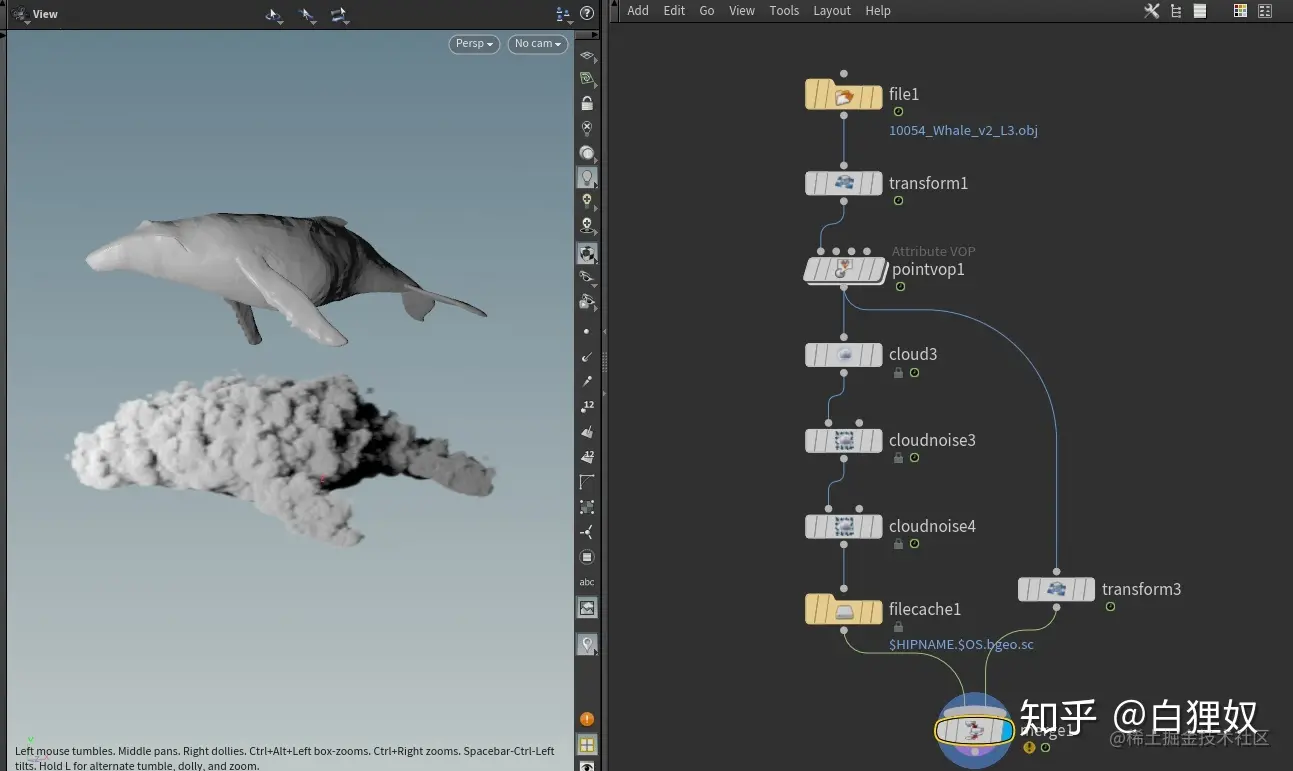Select the merge1 node
Viewport: 1293px width, 771px height.
(974, 730)
